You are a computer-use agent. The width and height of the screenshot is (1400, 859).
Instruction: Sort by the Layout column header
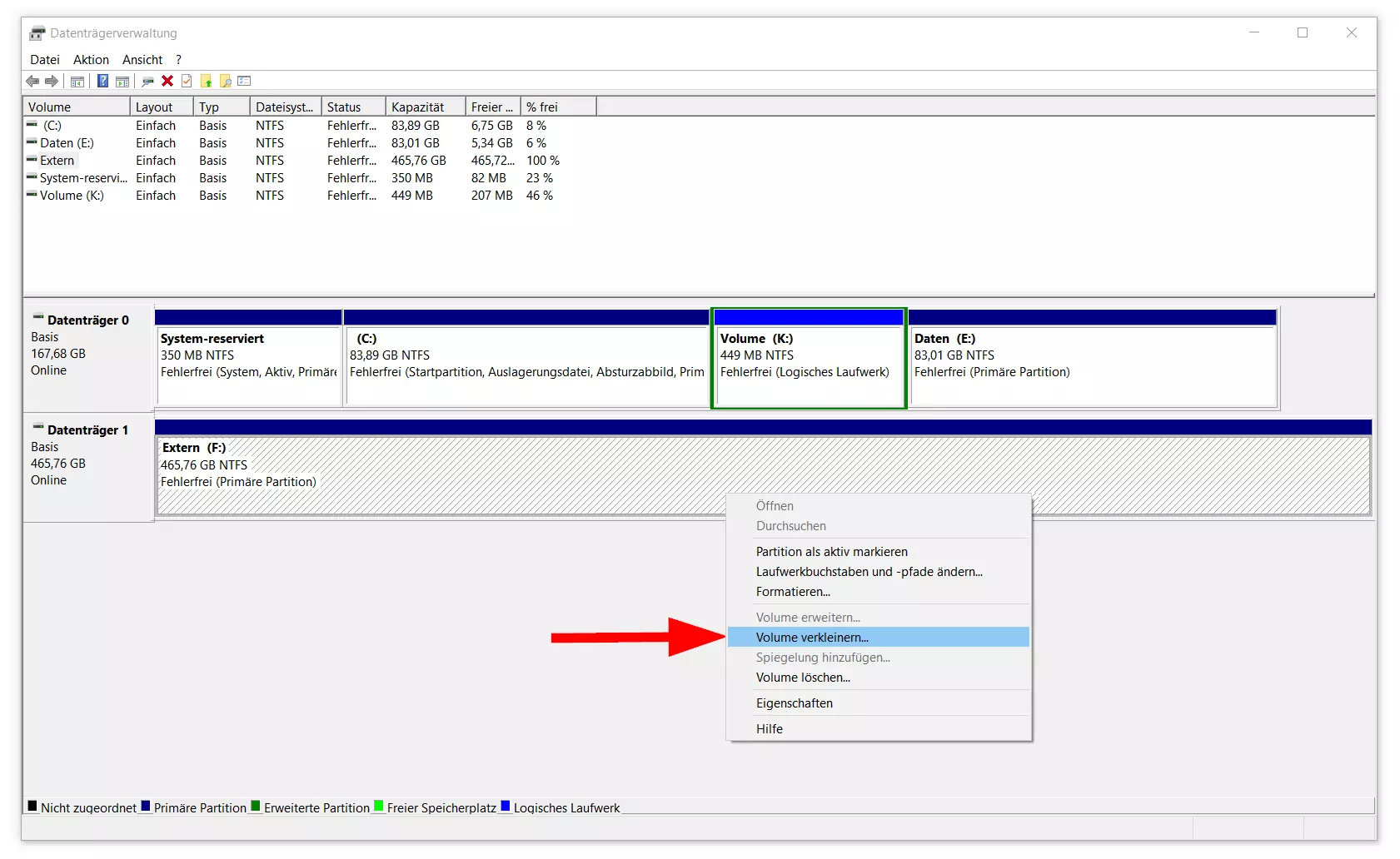pos(162,107)
